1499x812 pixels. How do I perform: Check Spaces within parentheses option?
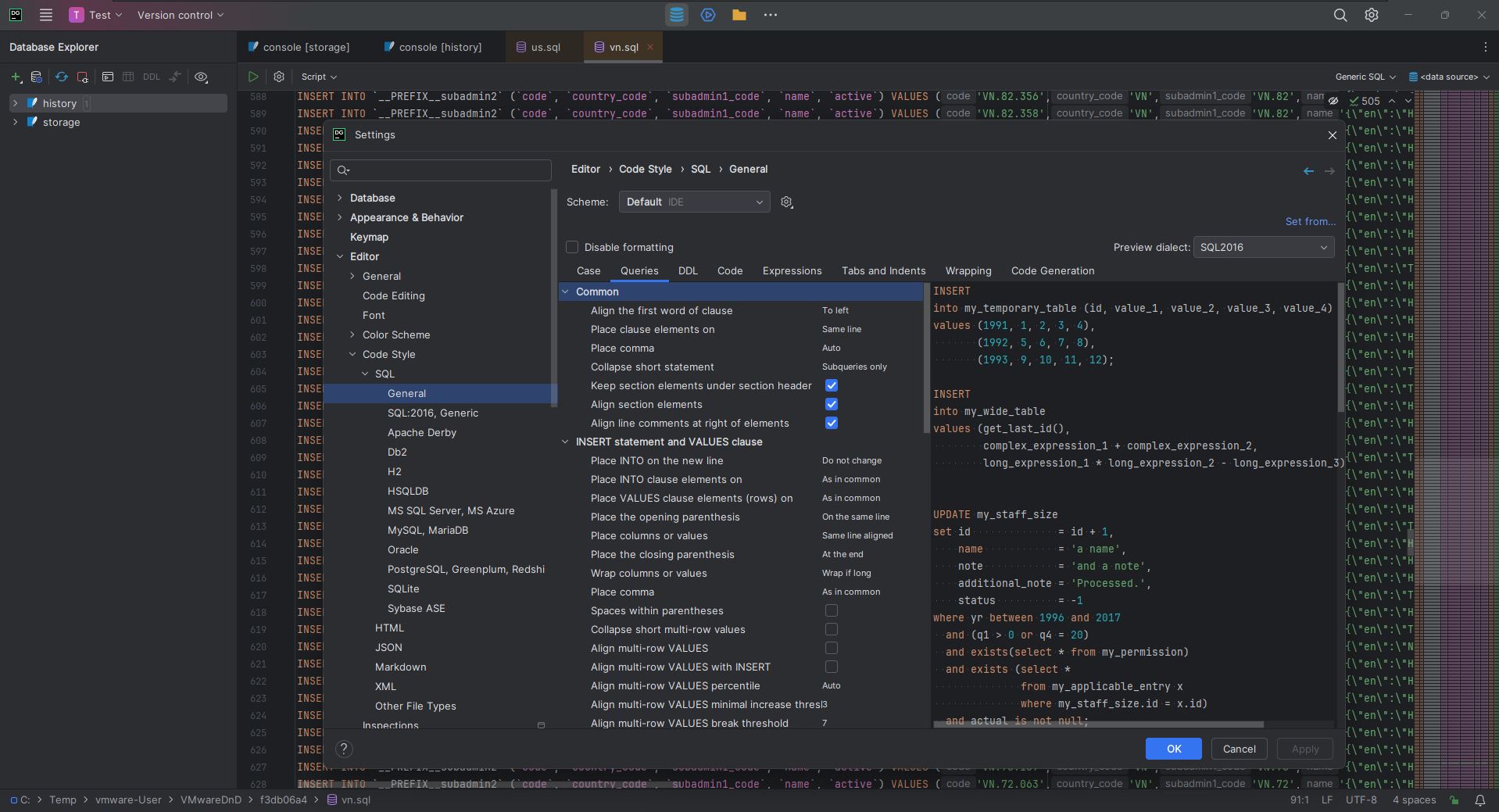831,610
